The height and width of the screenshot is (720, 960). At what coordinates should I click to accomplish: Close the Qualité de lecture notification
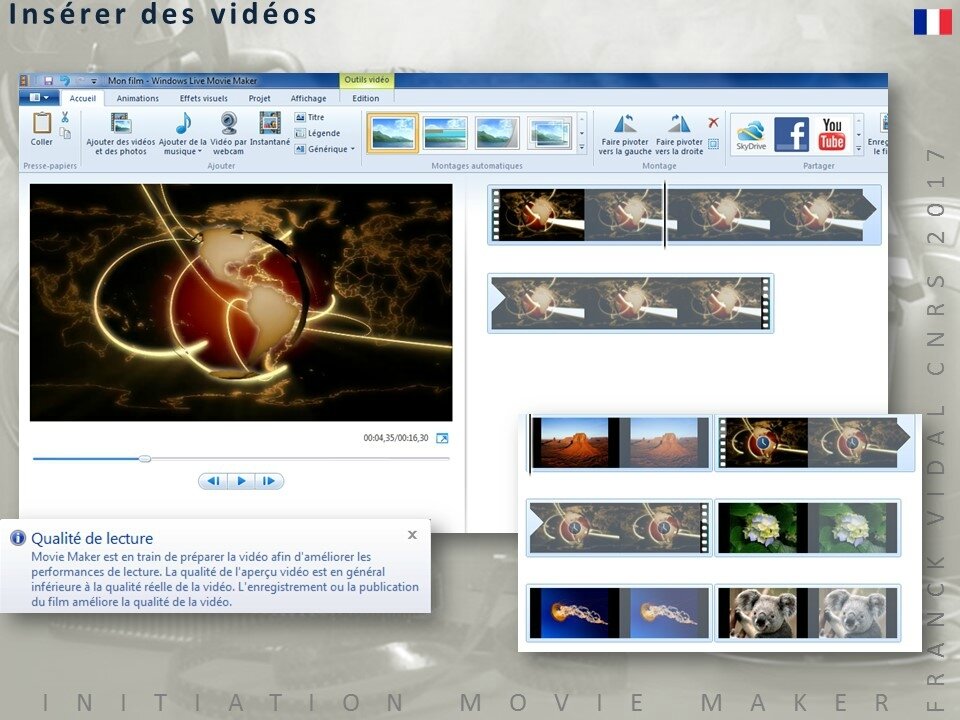tap(413, 534)
